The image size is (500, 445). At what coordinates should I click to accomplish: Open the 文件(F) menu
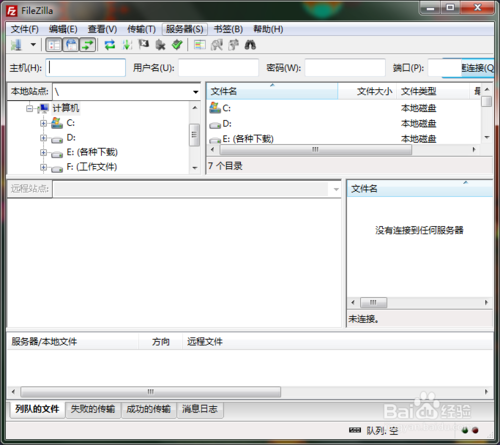tap(25, 29)
